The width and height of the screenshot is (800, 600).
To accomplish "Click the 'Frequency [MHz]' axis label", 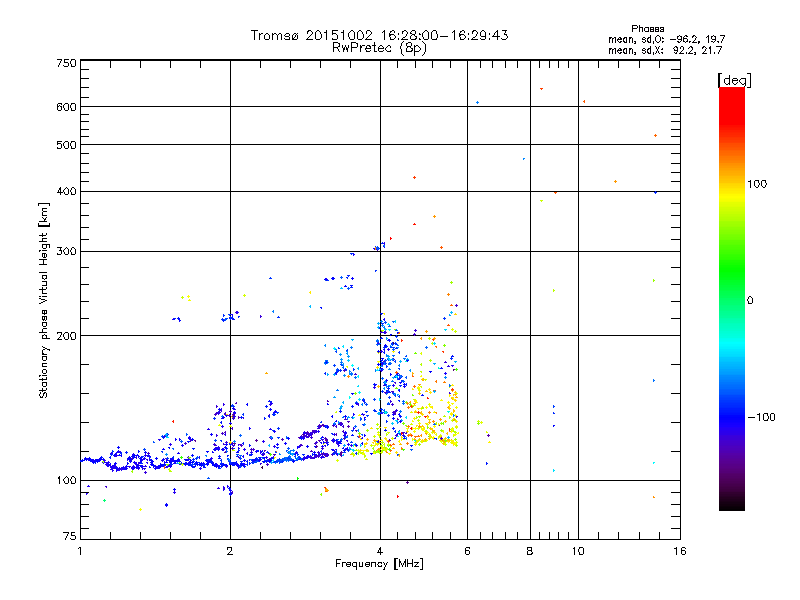I will point(379,564).
